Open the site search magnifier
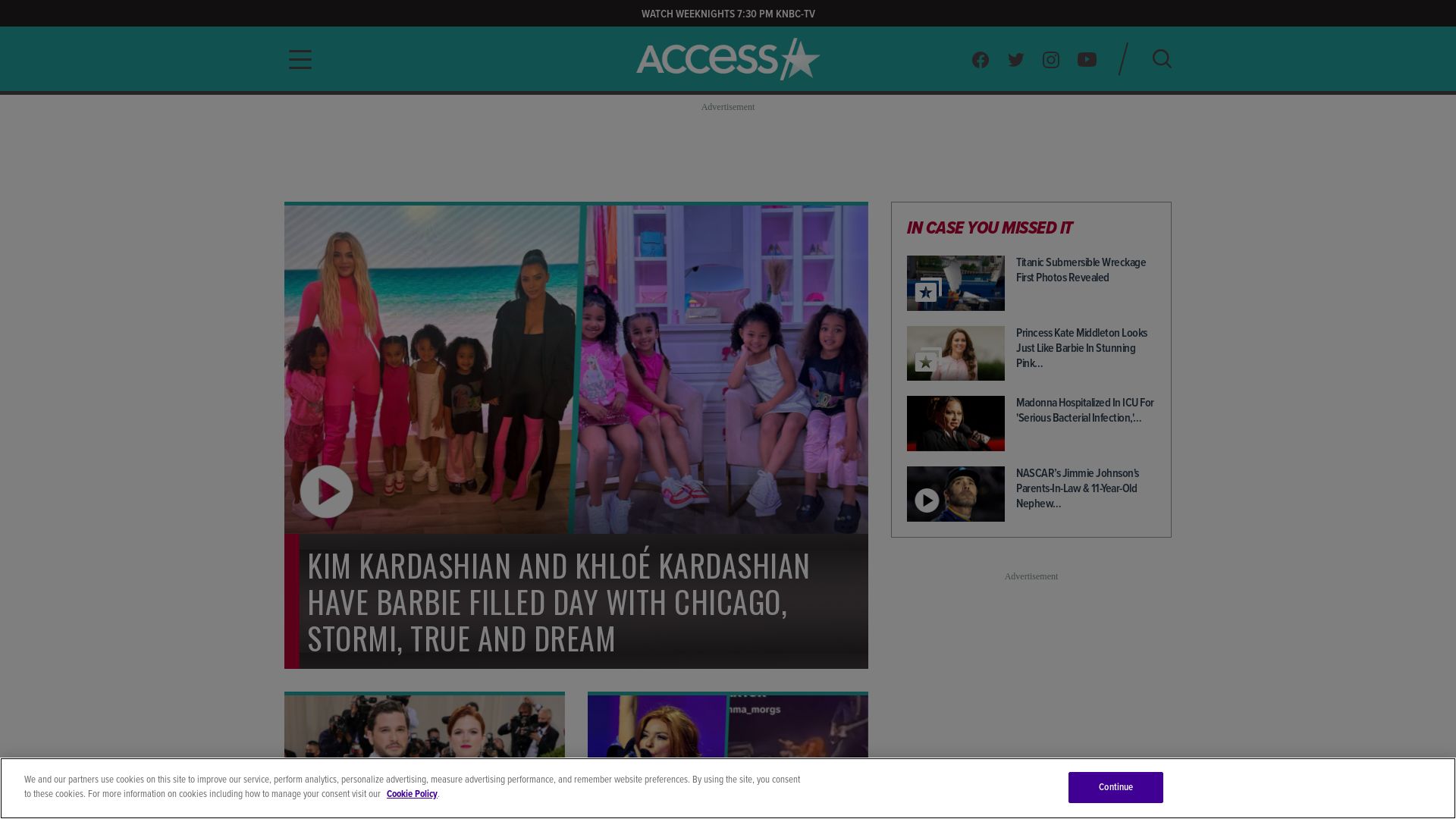The image size is (1456, 819). click(1162, 59)
